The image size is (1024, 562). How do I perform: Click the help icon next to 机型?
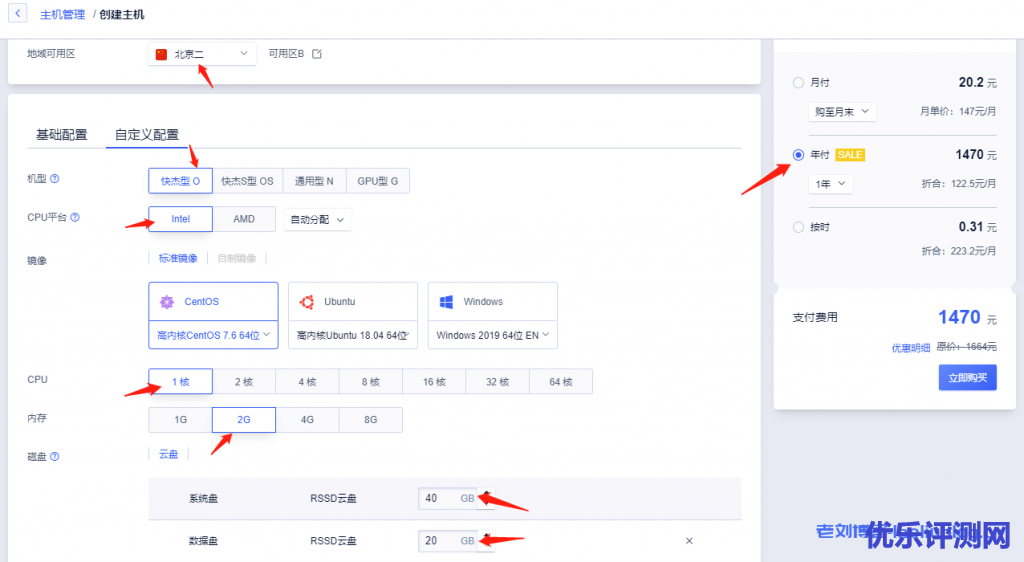(55, 179)
